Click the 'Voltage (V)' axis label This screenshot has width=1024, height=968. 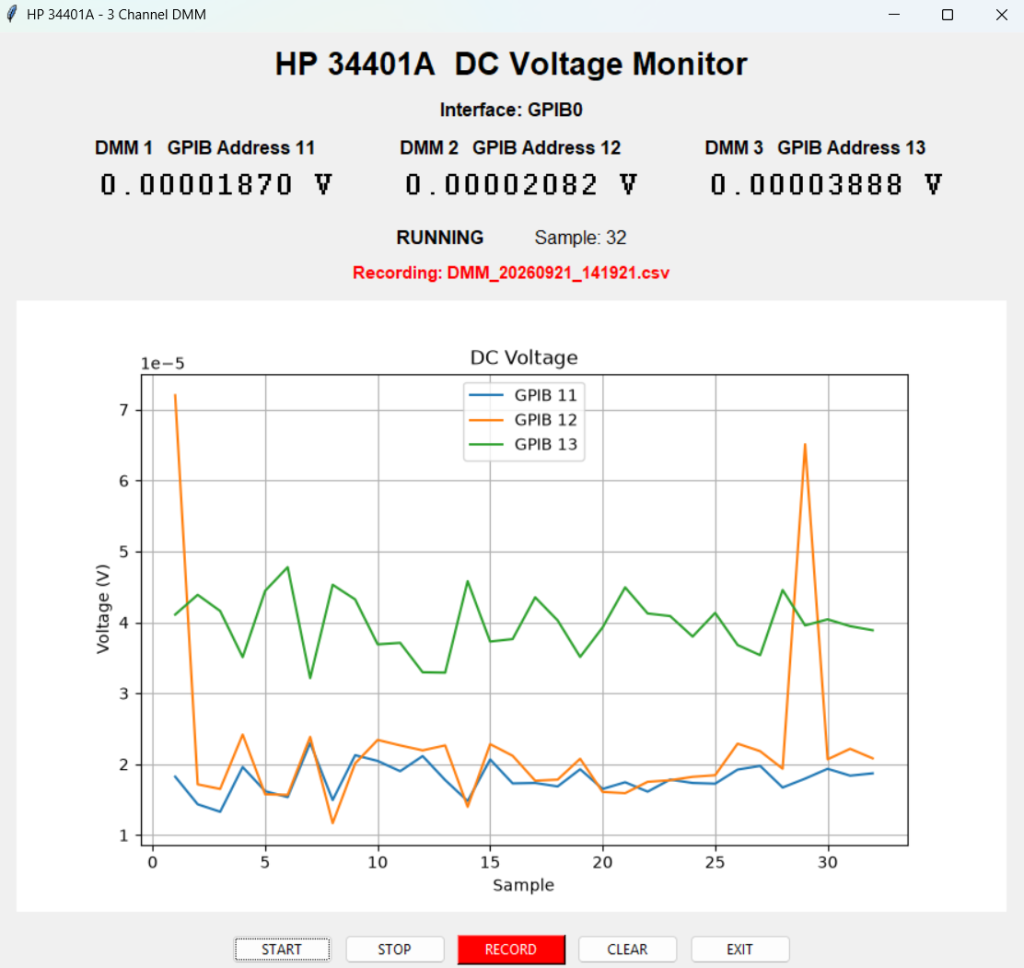point(103,609)
